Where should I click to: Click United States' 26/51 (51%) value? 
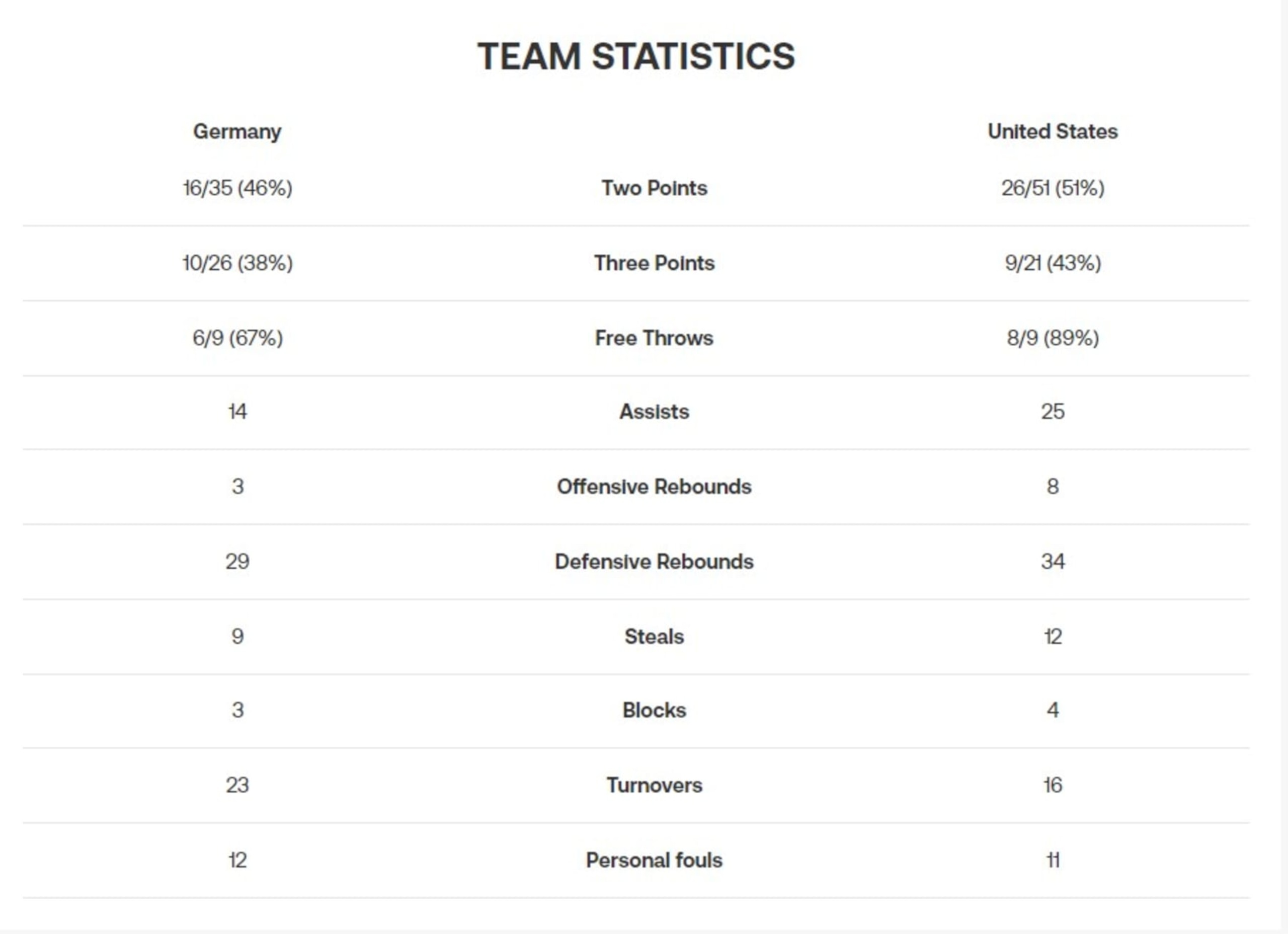point(1053,188)
